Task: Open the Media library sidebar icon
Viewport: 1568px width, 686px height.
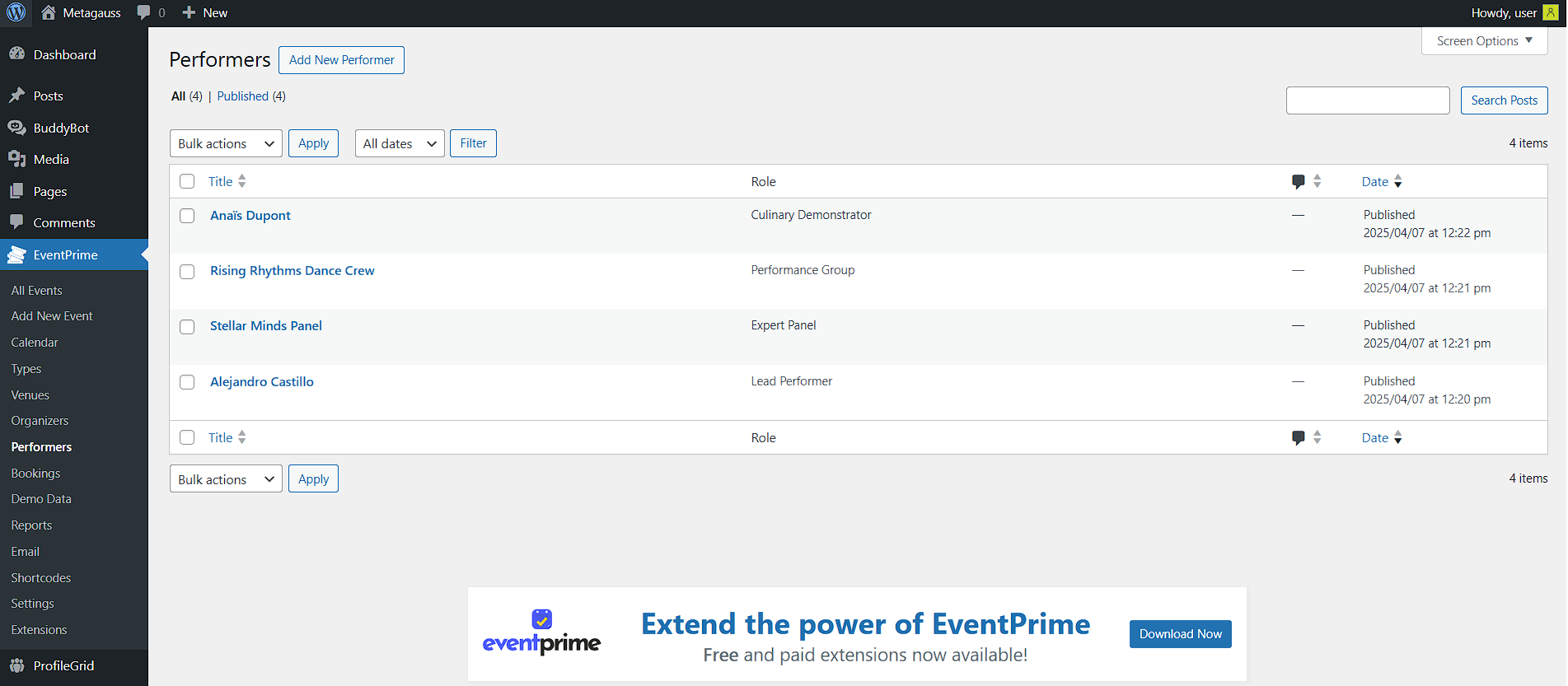Action: click(16, 159)
